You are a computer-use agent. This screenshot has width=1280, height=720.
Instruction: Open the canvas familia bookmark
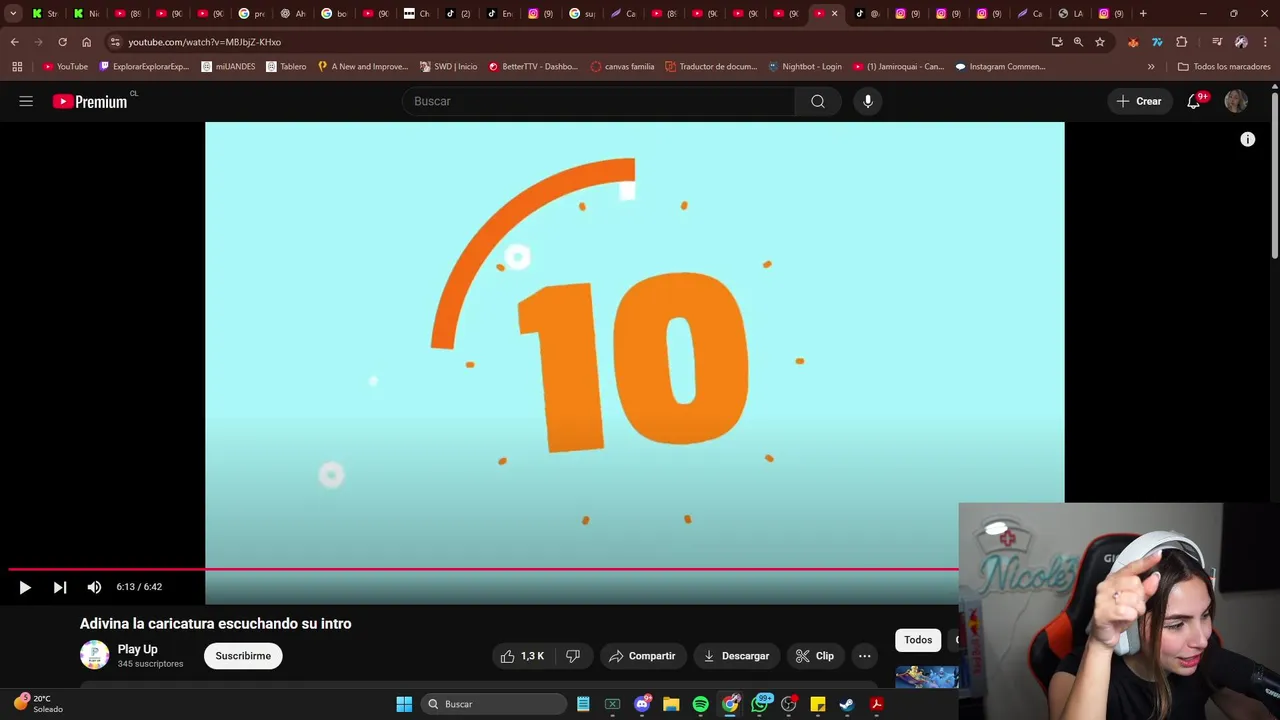[622, 67]
